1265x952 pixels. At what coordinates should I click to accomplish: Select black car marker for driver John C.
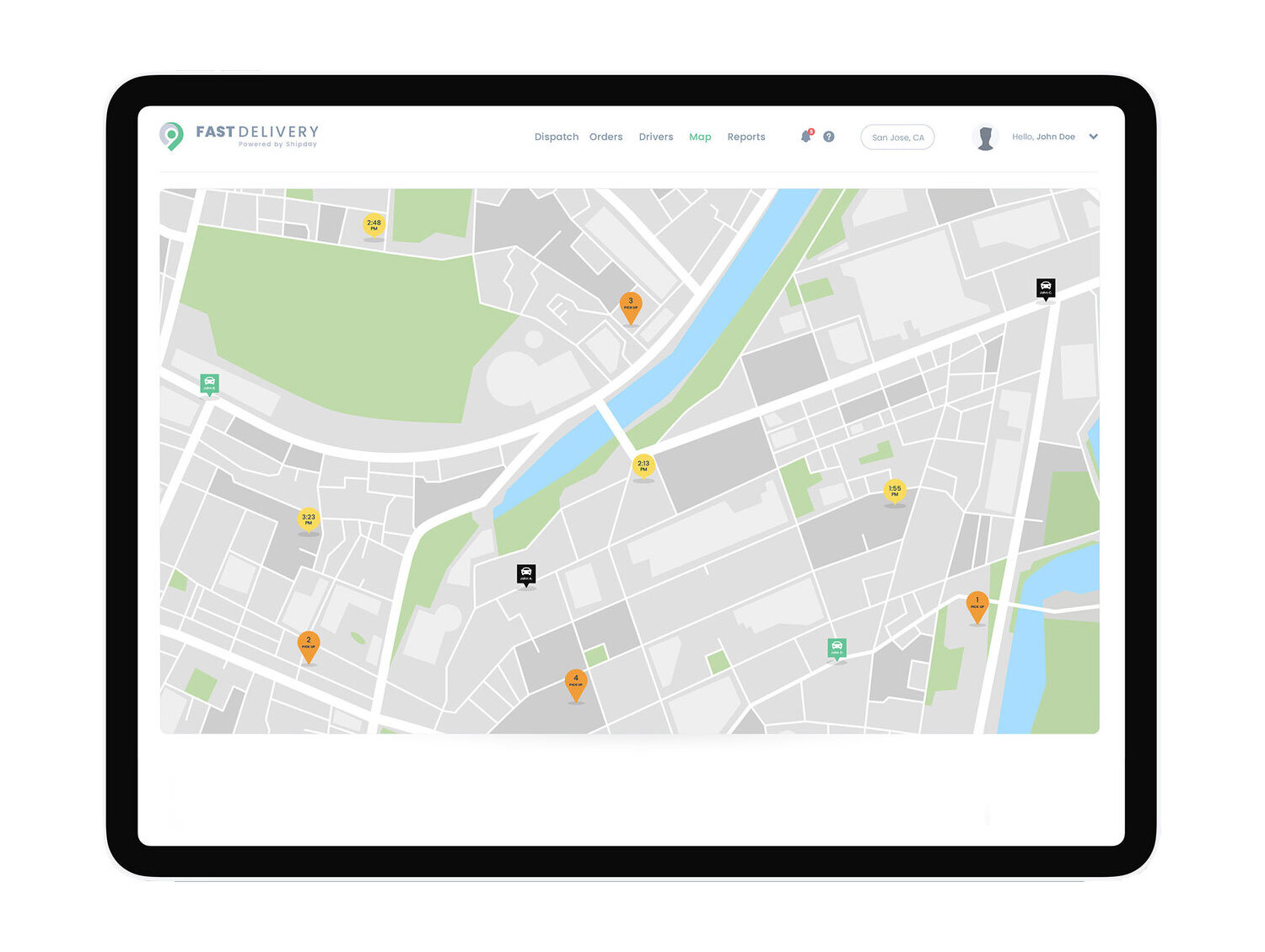click(x=1046, y=288)
